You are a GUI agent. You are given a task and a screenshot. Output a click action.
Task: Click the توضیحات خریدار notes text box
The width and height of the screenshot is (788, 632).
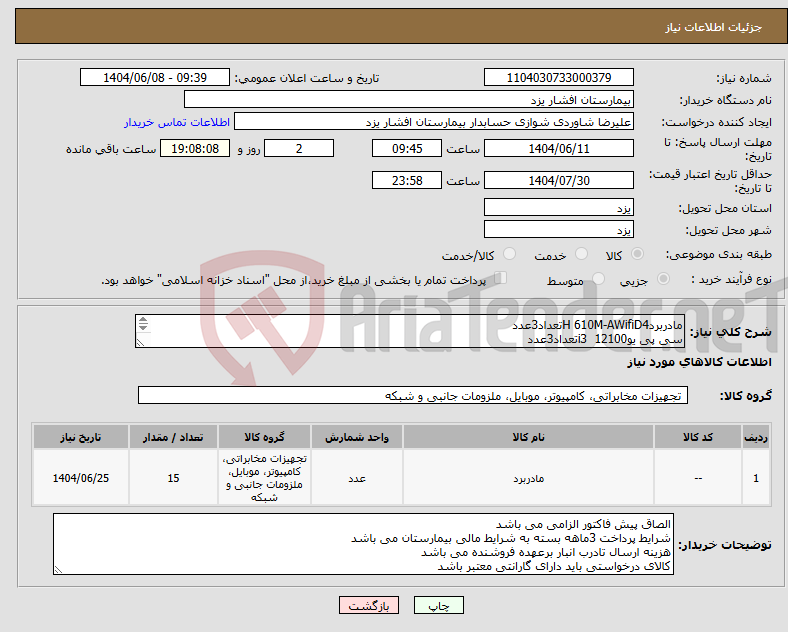click(x=363, y=544)
